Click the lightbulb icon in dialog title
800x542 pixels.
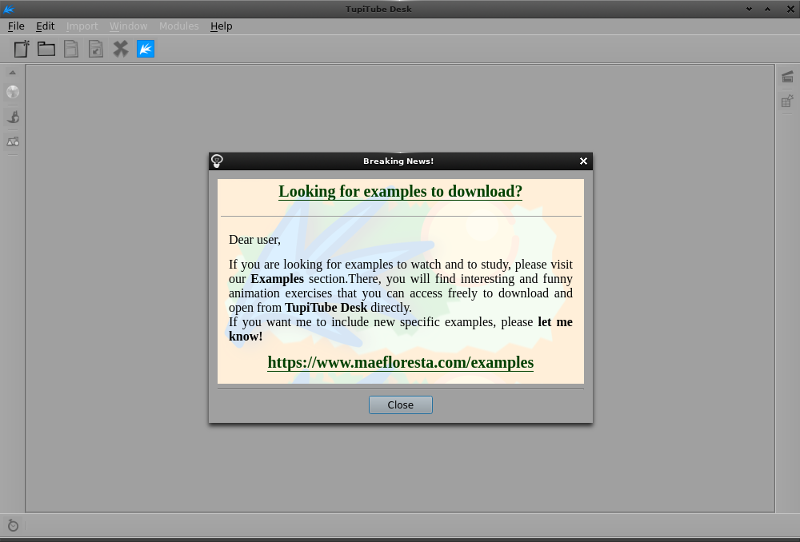[217, 161]
